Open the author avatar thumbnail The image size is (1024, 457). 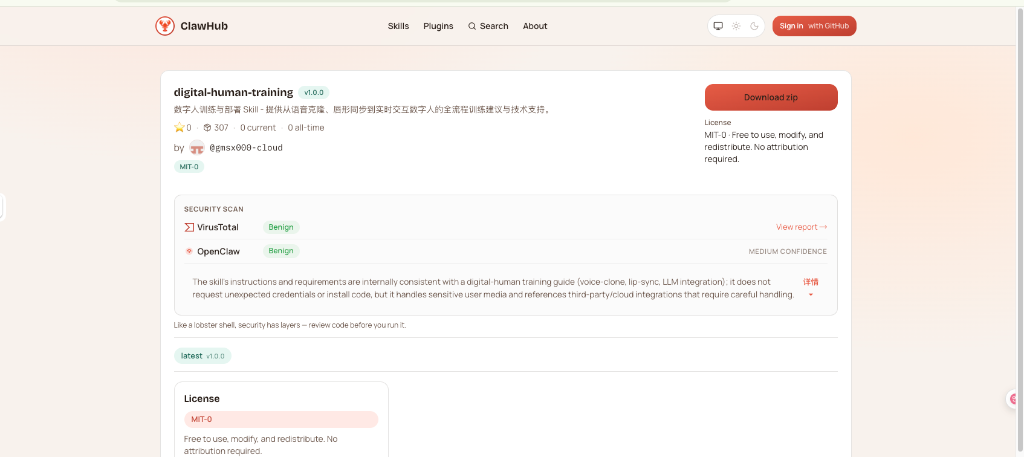click(x=197, y=148)
